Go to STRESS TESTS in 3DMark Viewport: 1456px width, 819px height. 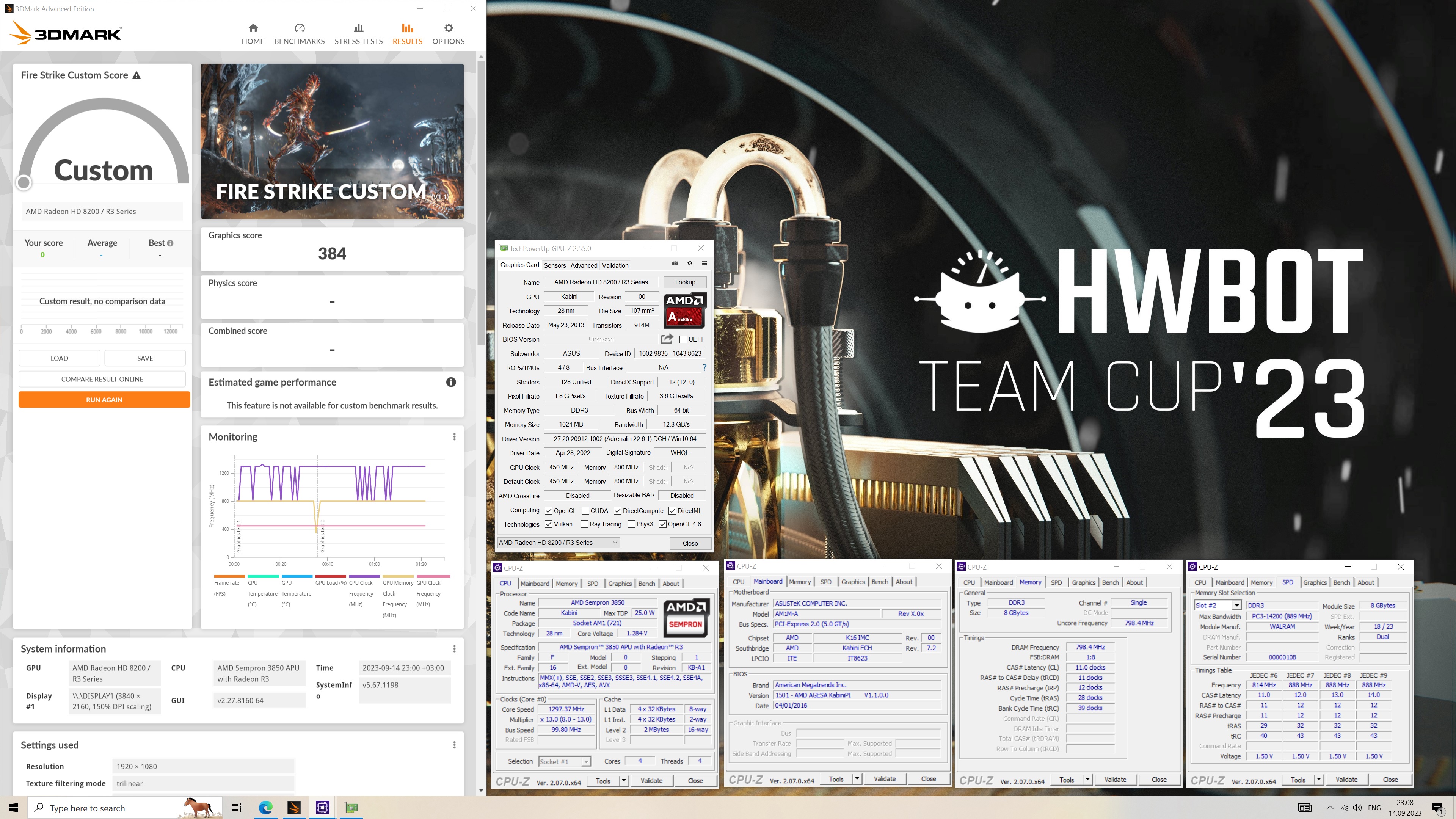tap(358, 34)
